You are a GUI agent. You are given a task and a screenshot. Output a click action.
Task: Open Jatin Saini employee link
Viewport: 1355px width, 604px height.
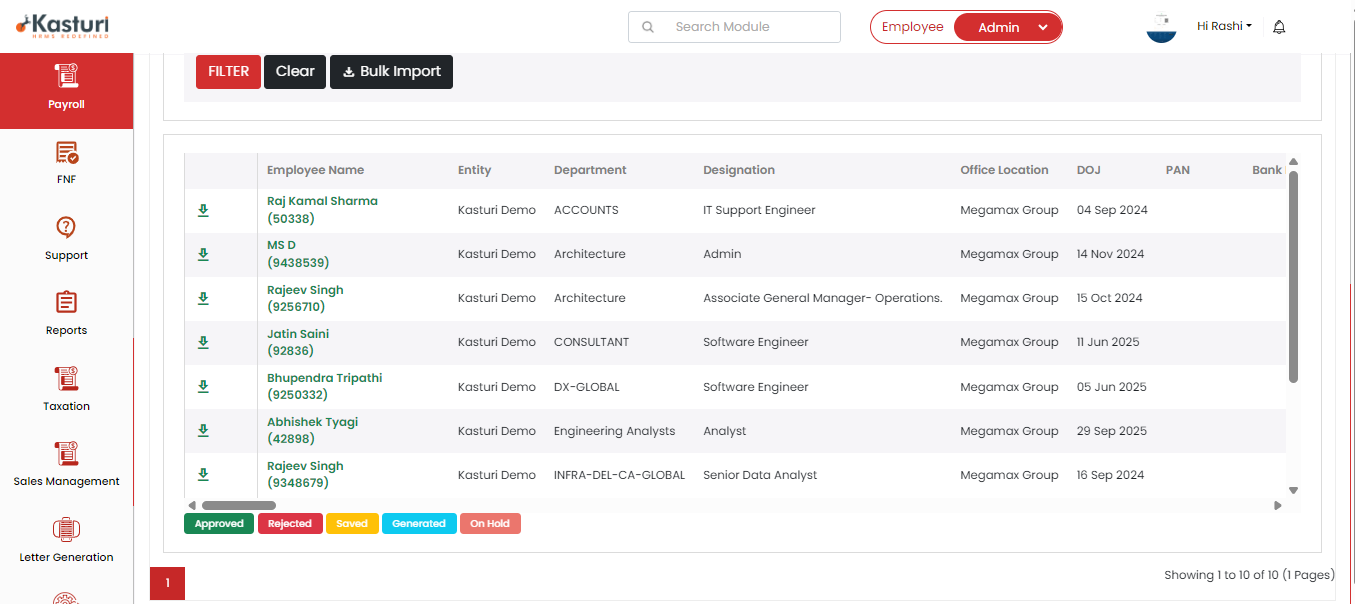coord(298,342)
